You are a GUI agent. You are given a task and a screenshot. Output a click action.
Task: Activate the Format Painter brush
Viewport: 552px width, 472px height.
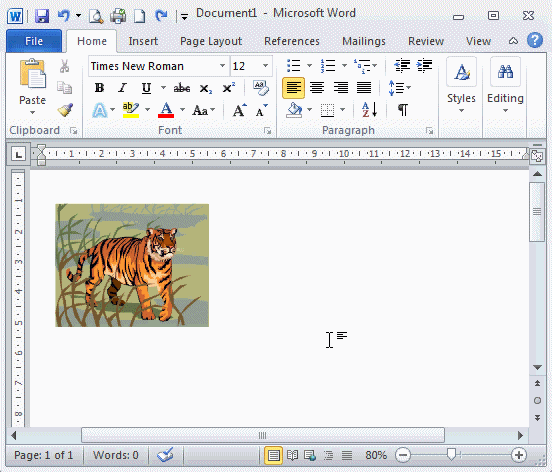click(x=65, y=110)
